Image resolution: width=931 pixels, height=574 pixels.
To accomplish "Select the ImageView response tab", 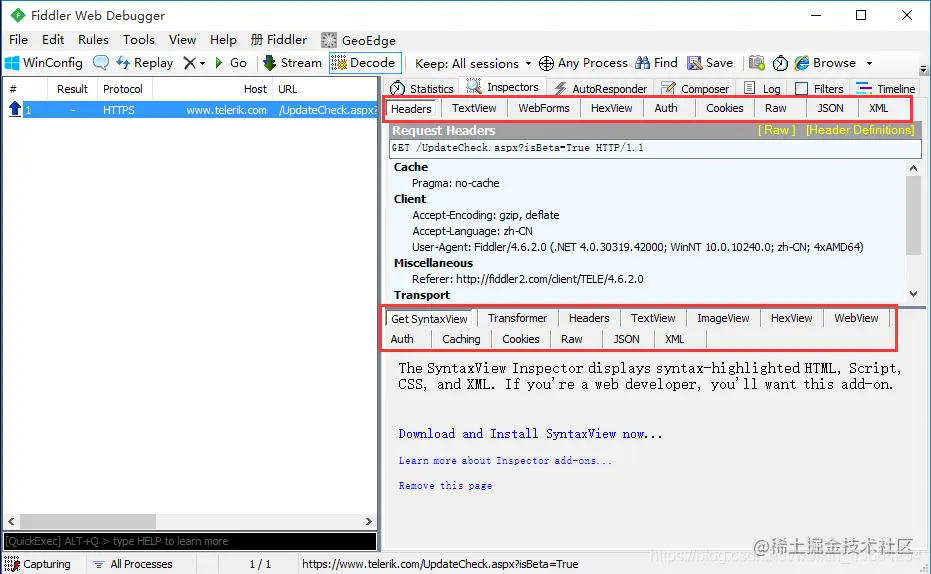I will [723, 318].
